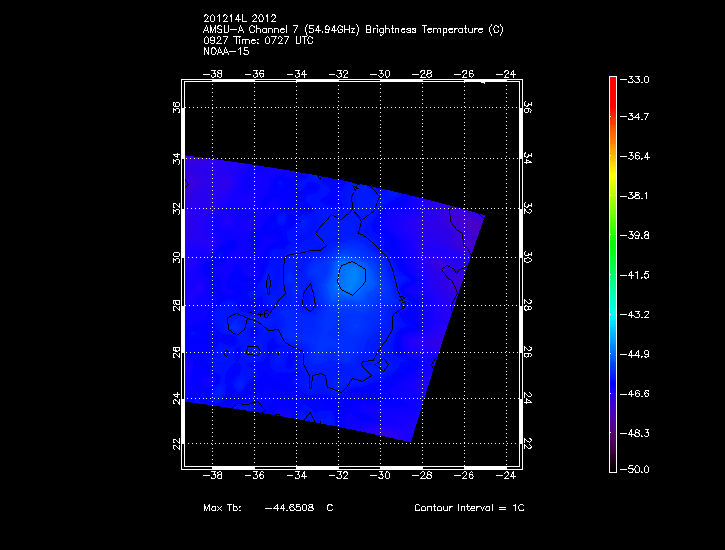This screenshot has width=725, height=550.
Task: Click the red top of the color bar
Action: pos(613,84)
